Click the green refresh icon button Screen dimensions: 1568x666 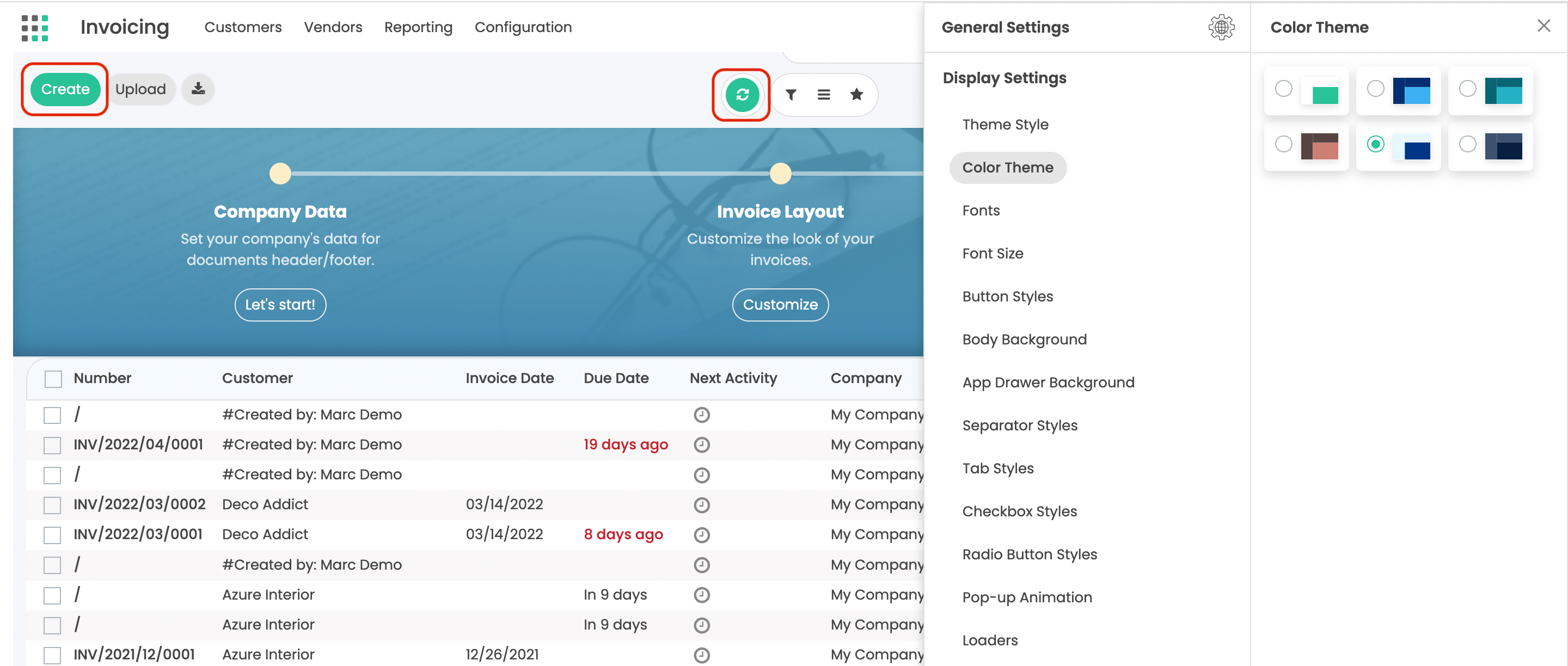742,94
